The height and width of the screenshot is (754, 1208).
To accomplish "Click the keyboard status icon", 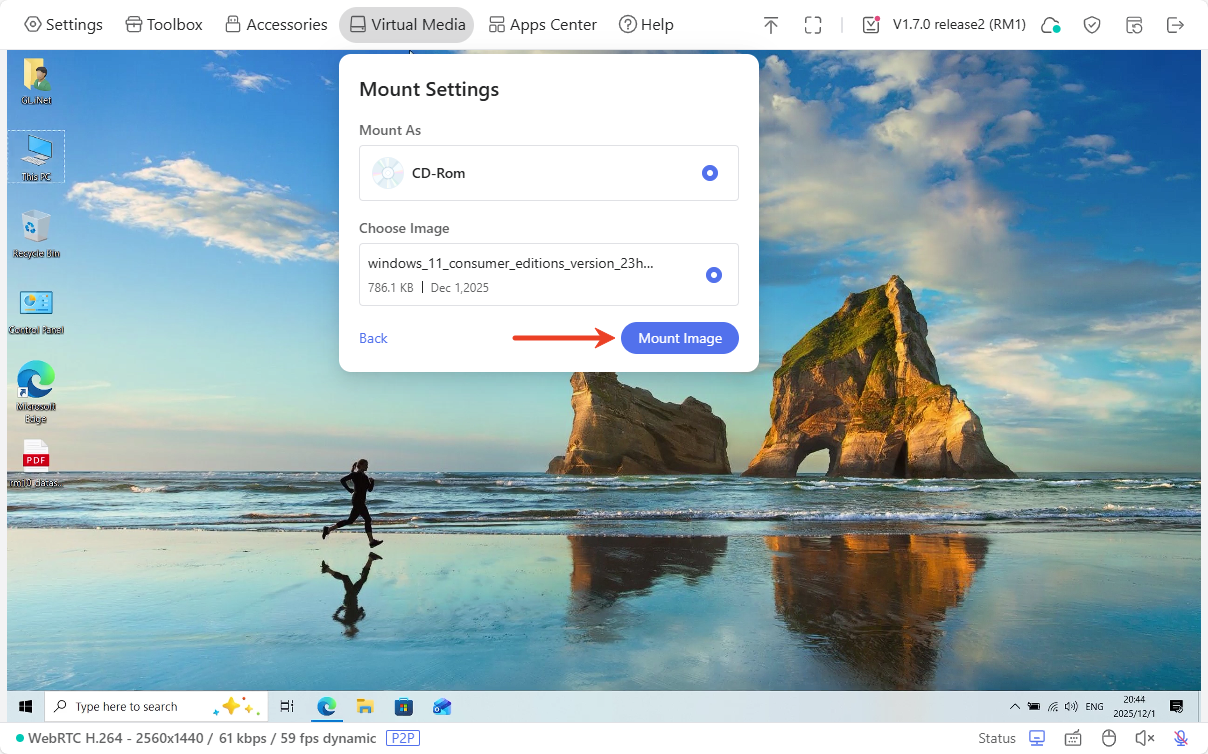I will tap(1073, 738).
